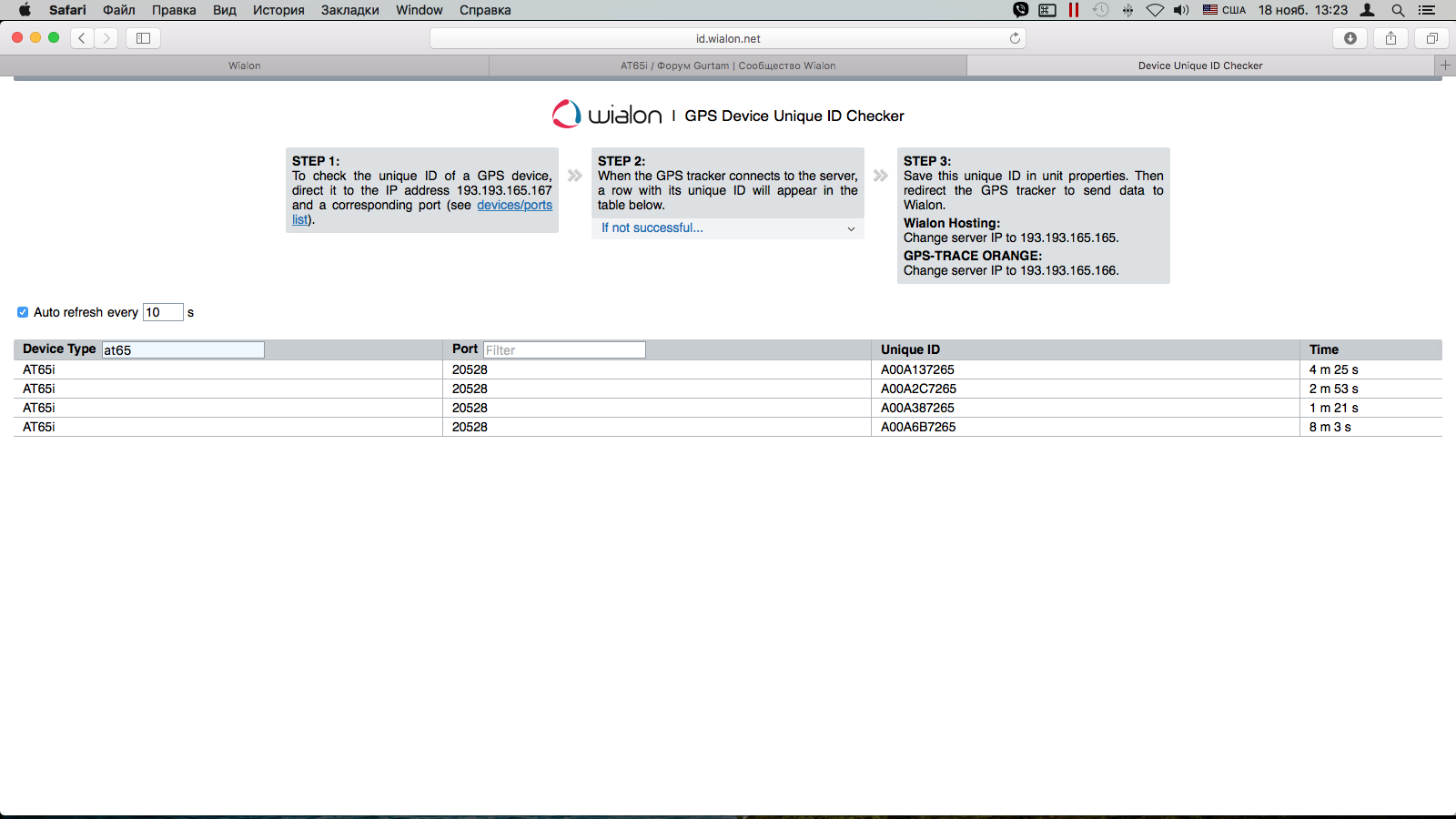This screenshot has width=1456, height=819.
Task: Click the Safari forward navigation arrow
Action: pos(106,38)
